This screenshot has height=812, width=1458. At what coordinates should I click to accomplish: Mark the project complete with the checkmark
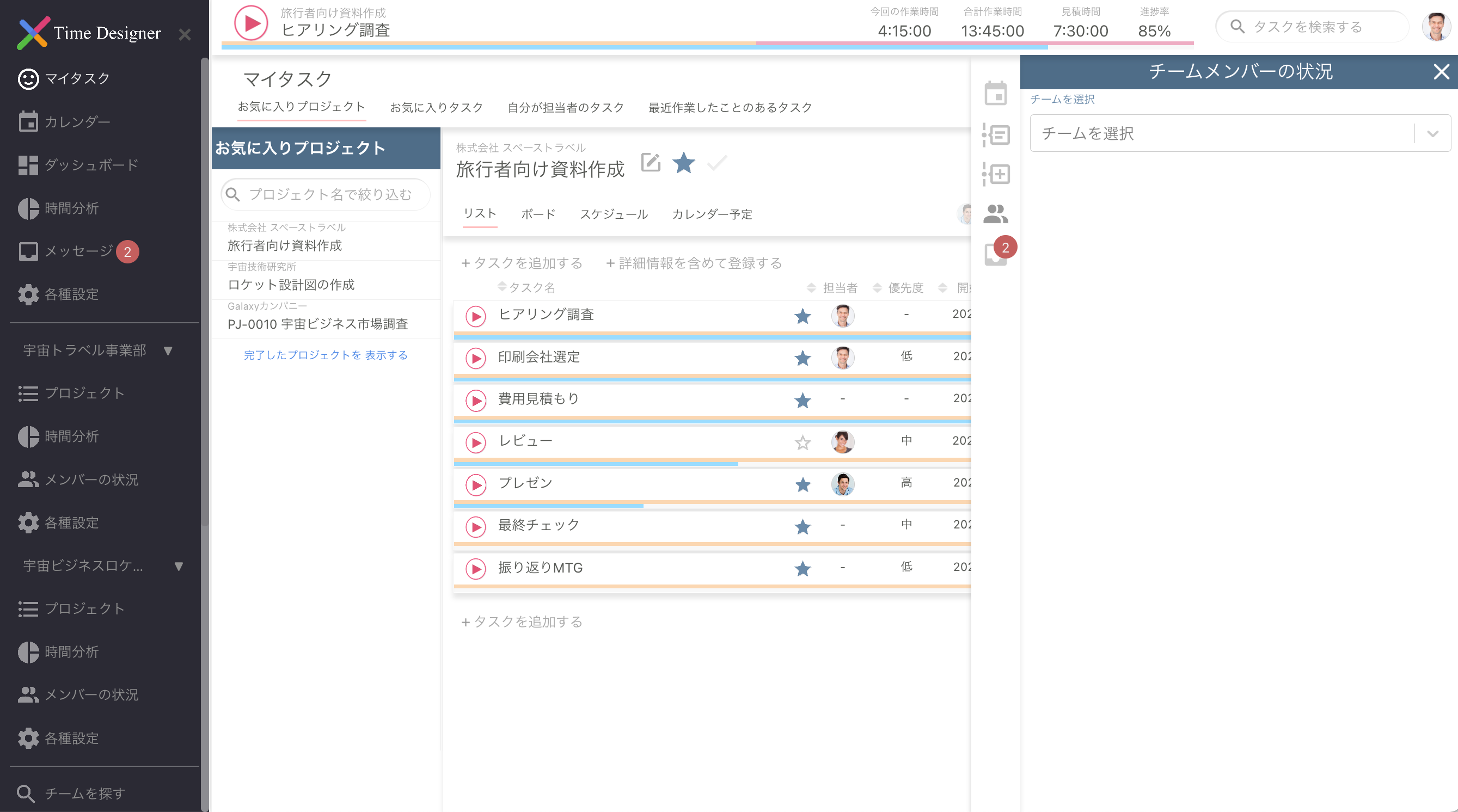pos(716,163)
